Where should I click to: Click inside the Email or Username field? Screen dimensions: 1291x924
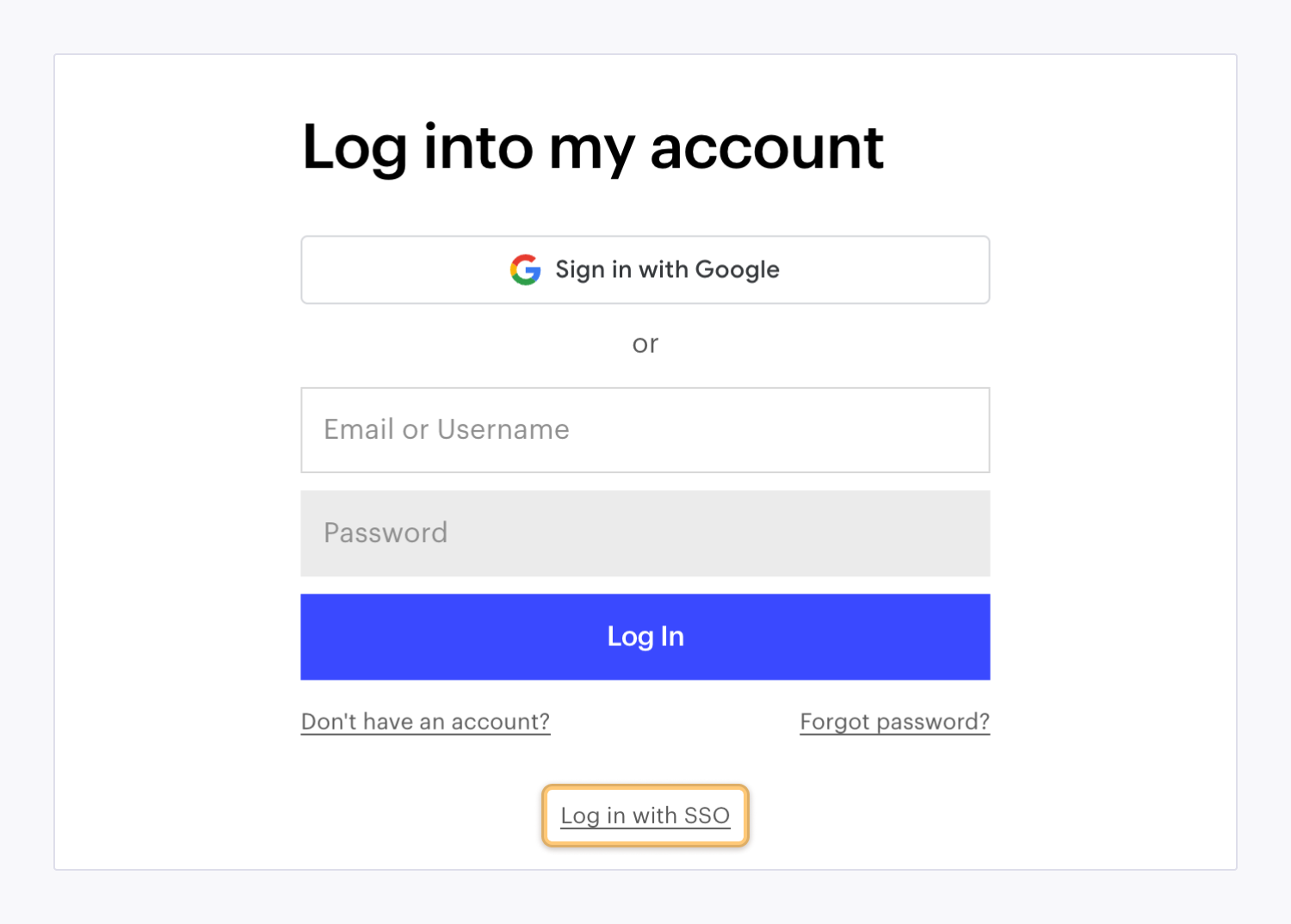click(645, 430)
